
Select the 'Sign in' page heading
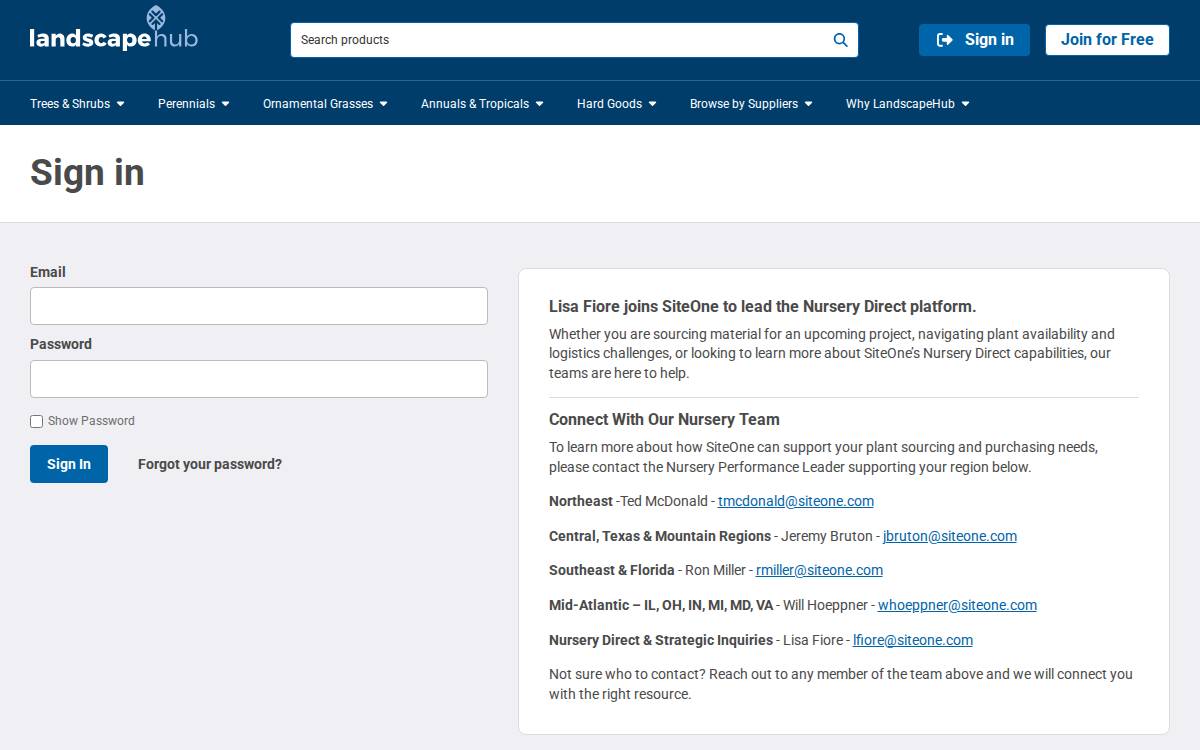click(87, 172)
